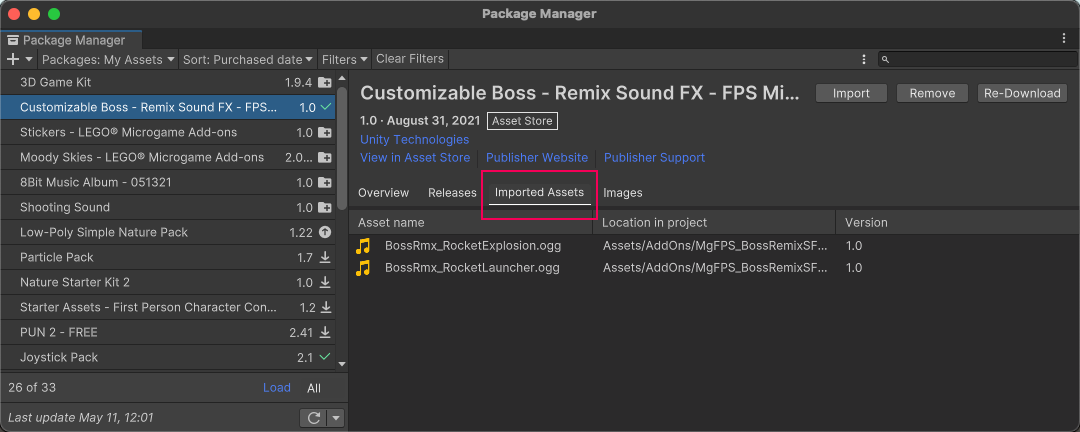Click imported checkmark on Customizable Boss row

325,107
